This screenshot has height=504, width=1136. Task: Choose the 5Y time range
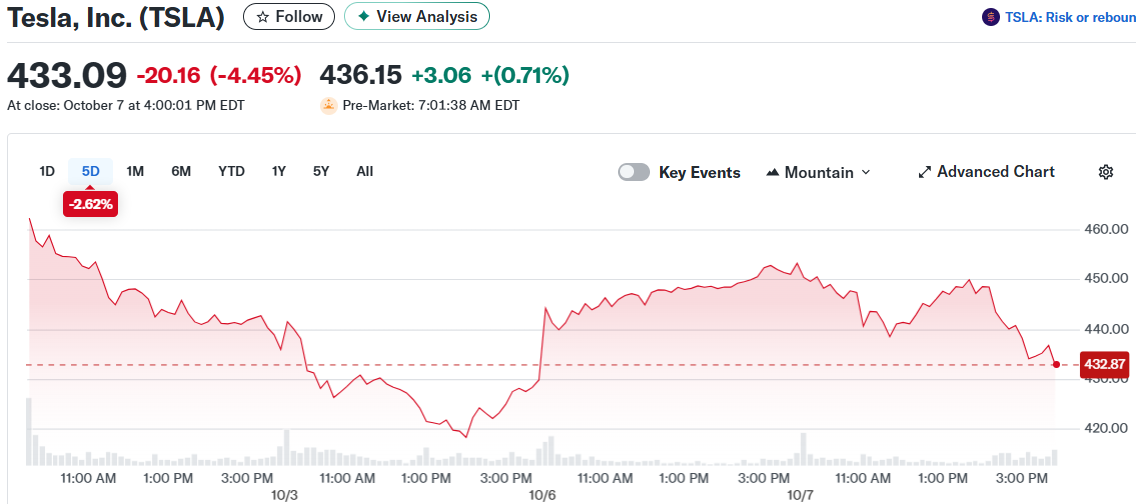click(x=321, y=171)
